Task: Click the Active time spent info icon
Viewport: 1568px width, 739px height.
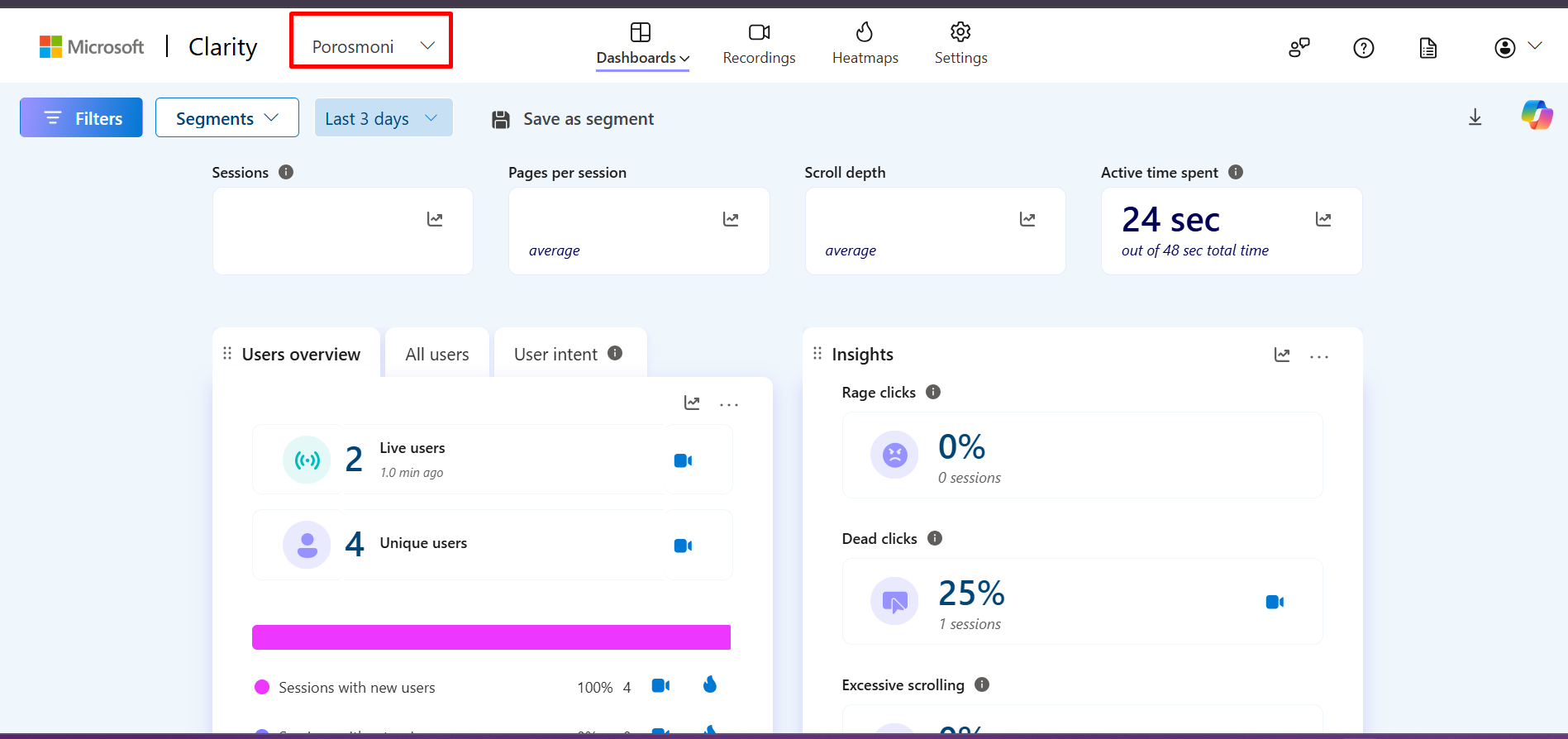Action: (x=1236, y=172)
